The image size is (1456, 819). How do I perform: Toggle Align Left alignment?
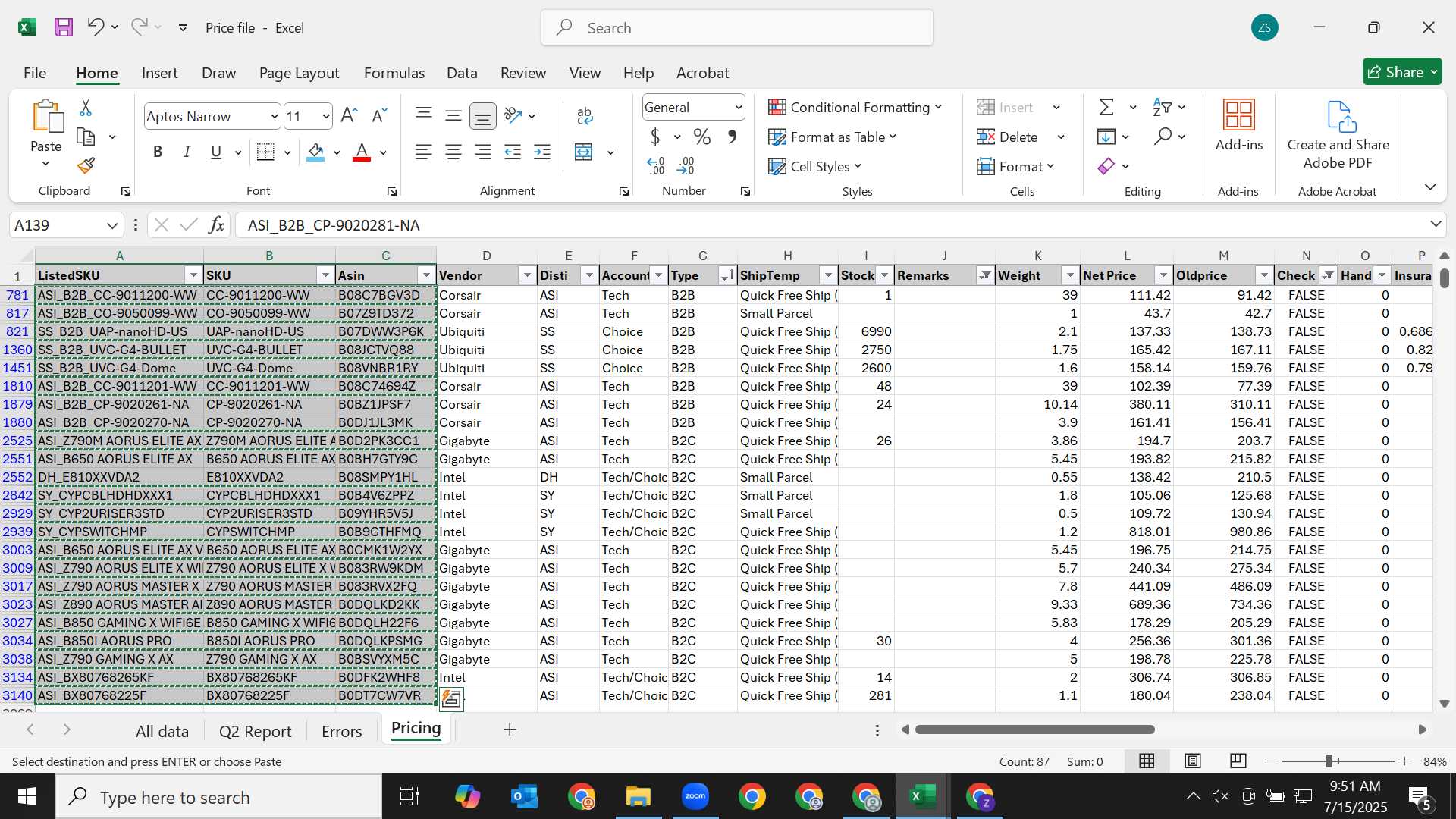[424, 152]
